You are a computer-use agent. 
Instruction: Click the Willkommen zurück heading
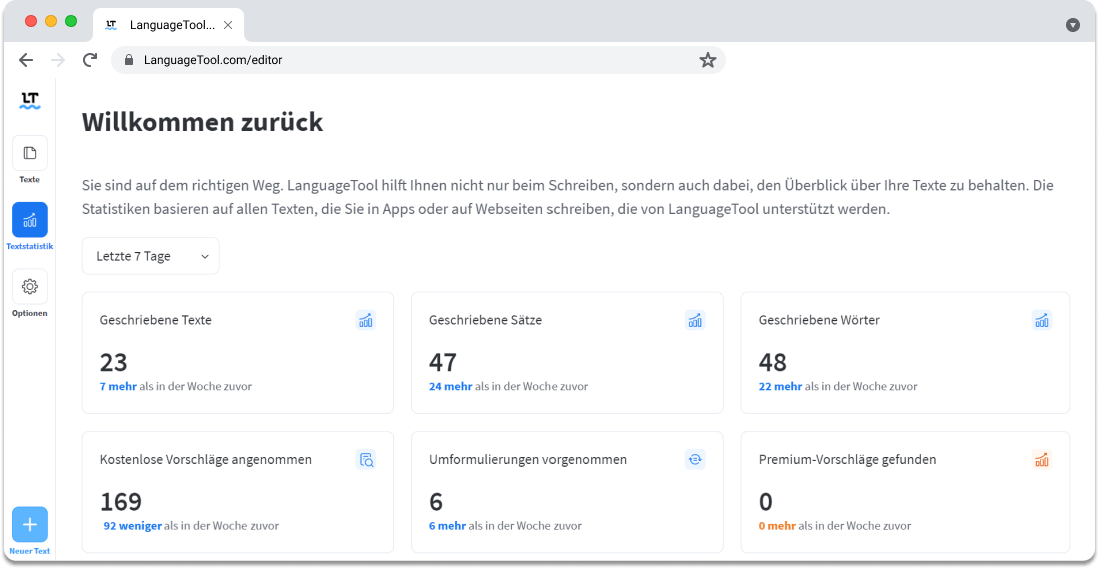(203, 122)
